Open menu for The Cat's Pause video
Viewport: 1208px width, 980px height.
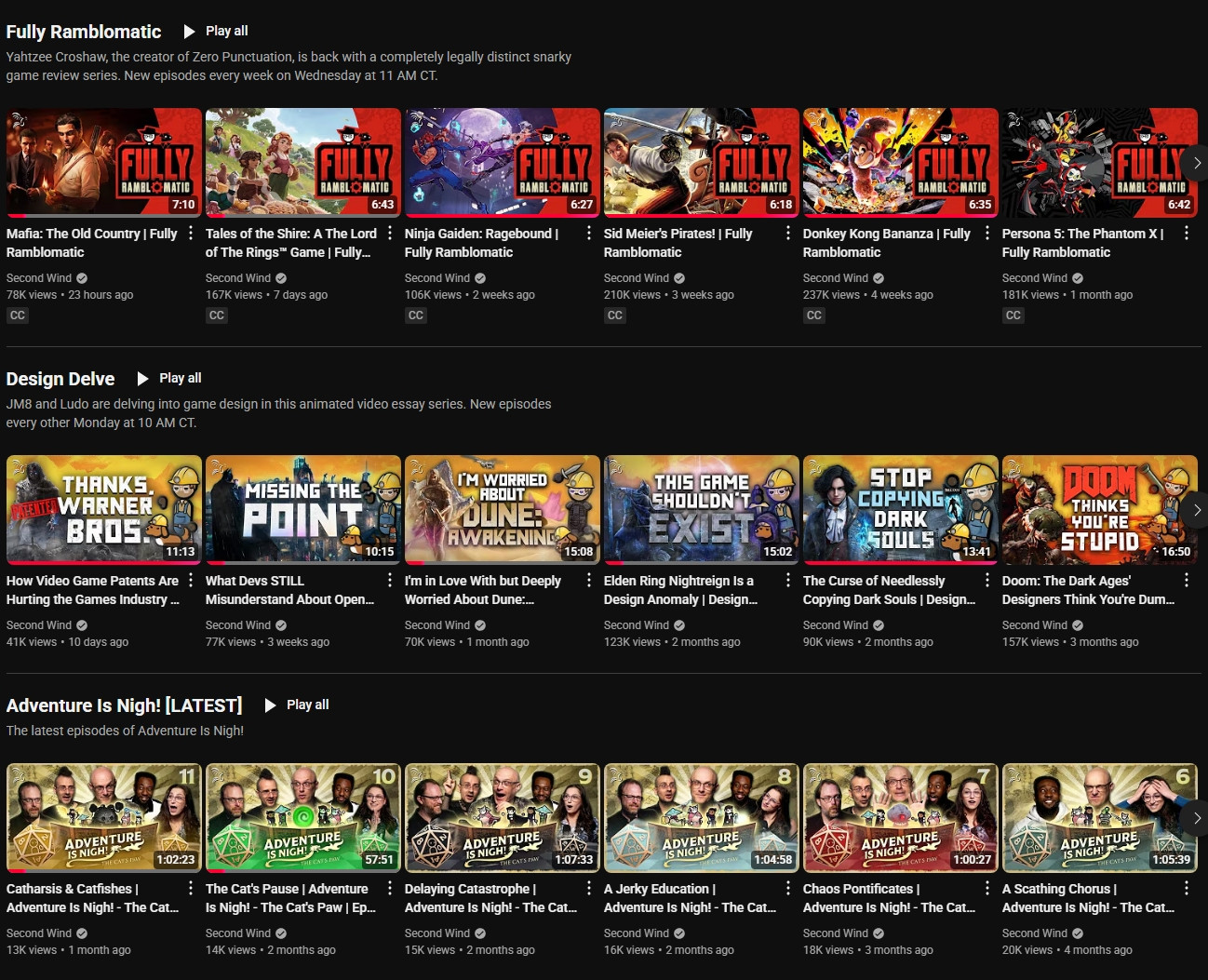pyautogui.click(x=390, y=888)
